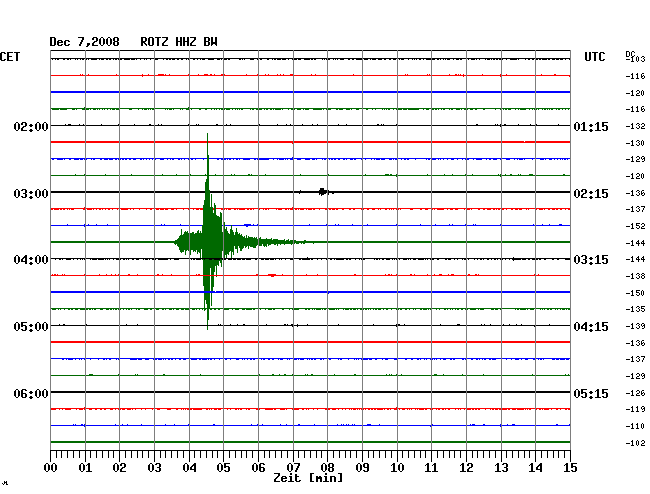Image resolution: width=650 pixels, height=494 pixels.
Task: Click the DC offset value -119
Action: [635, 409]
